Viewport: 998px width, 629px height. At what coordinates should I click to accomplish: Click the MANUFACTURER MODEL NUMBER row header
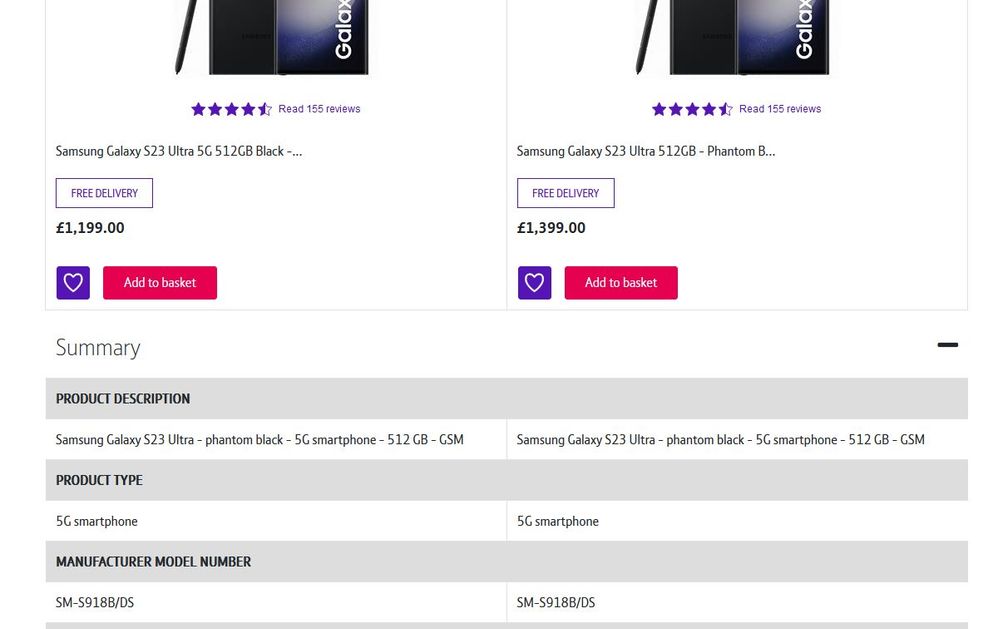pyautogui.click(x=153, y=562)
